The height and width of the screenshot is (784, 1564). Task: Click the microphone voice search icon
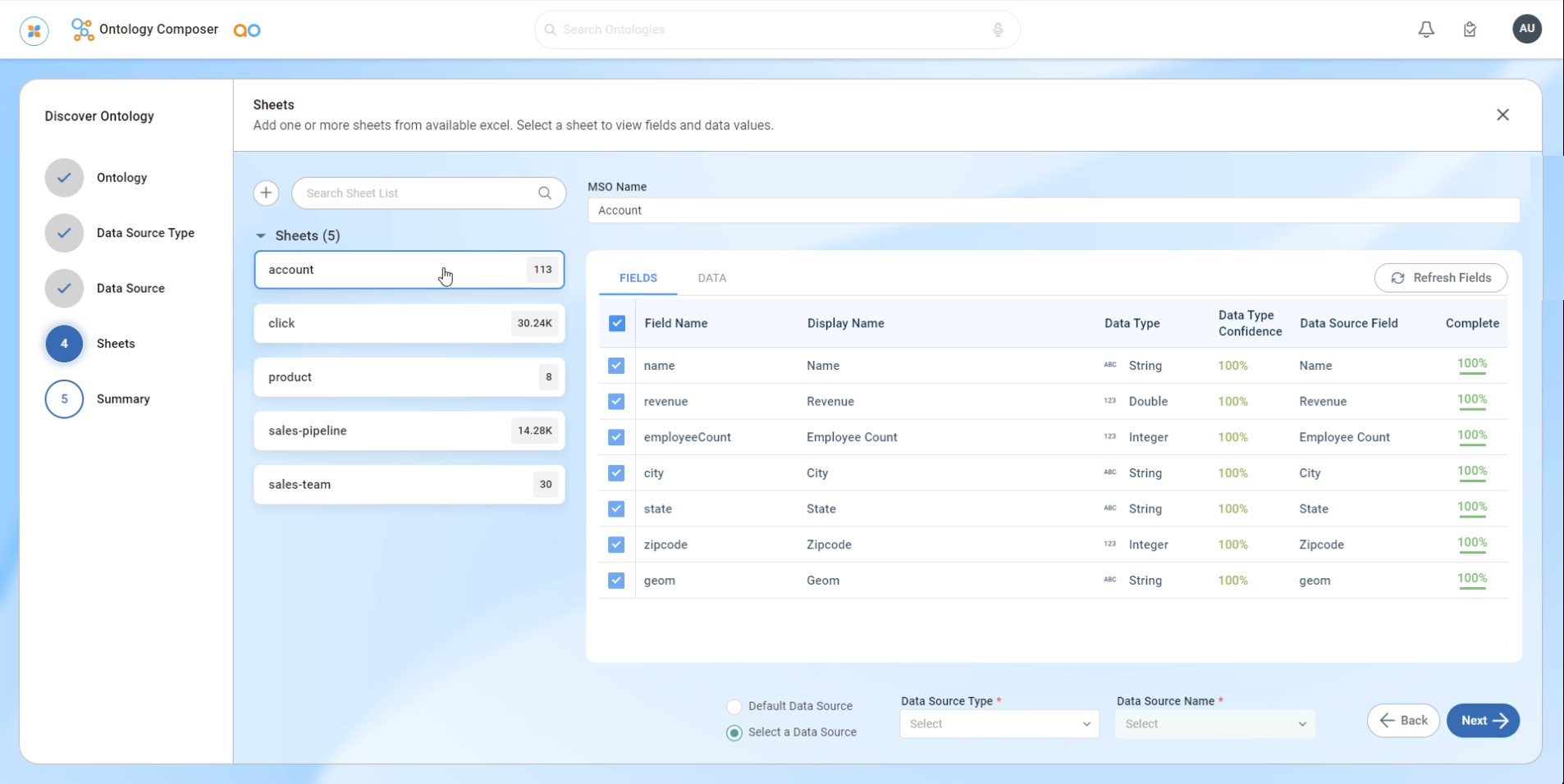tap(998, 30)
